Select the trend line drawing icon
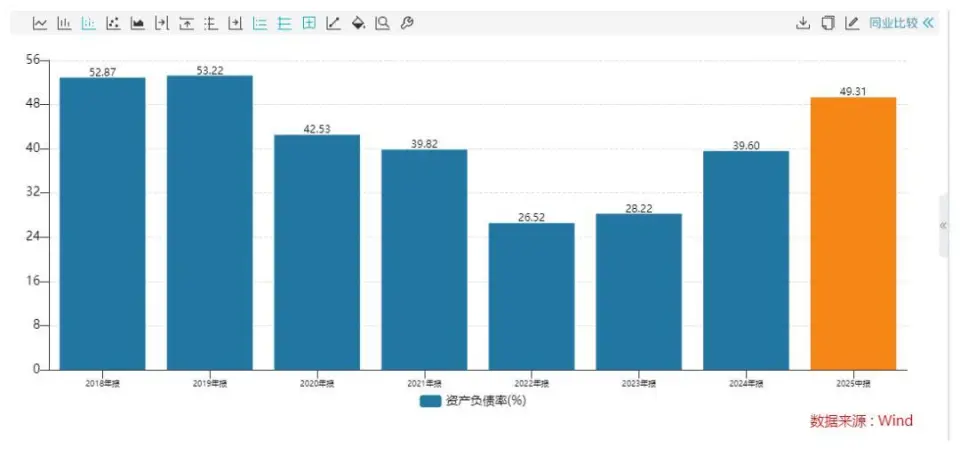Viewport: 960px width, 472px height. (x=333, y=23)
